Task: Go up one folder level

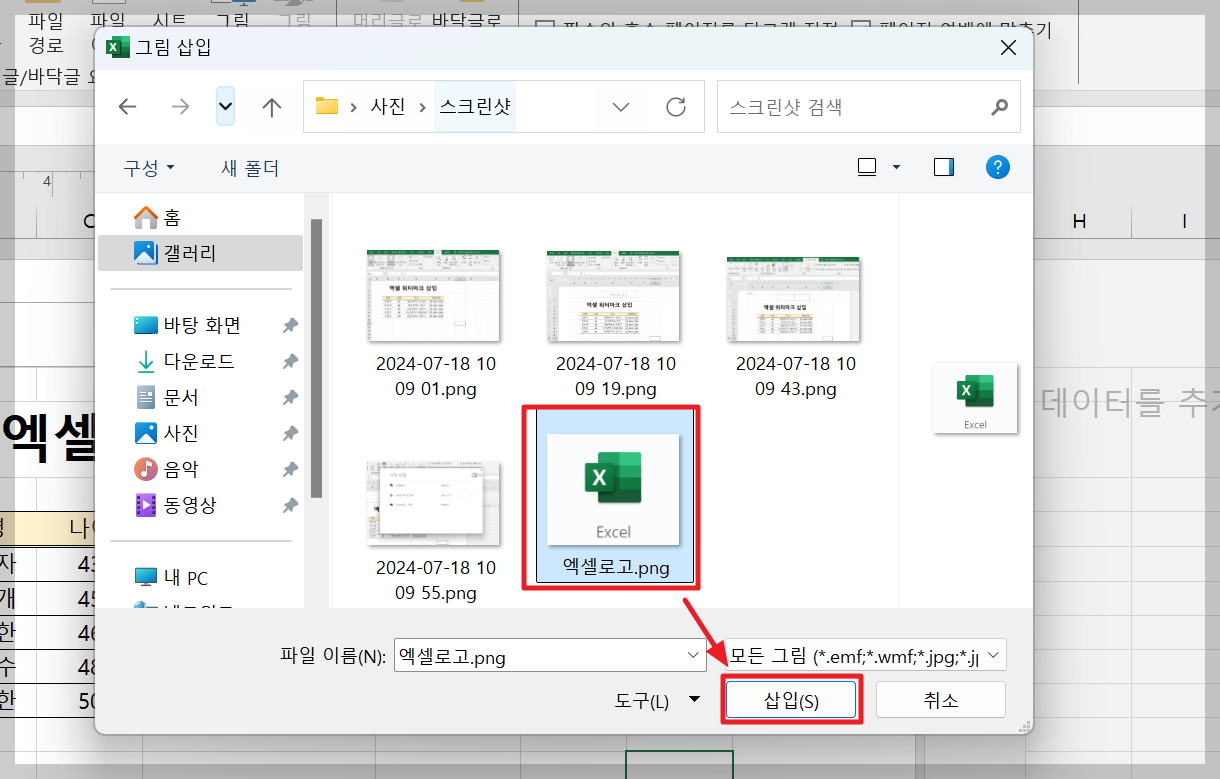Action: point(271,106)
